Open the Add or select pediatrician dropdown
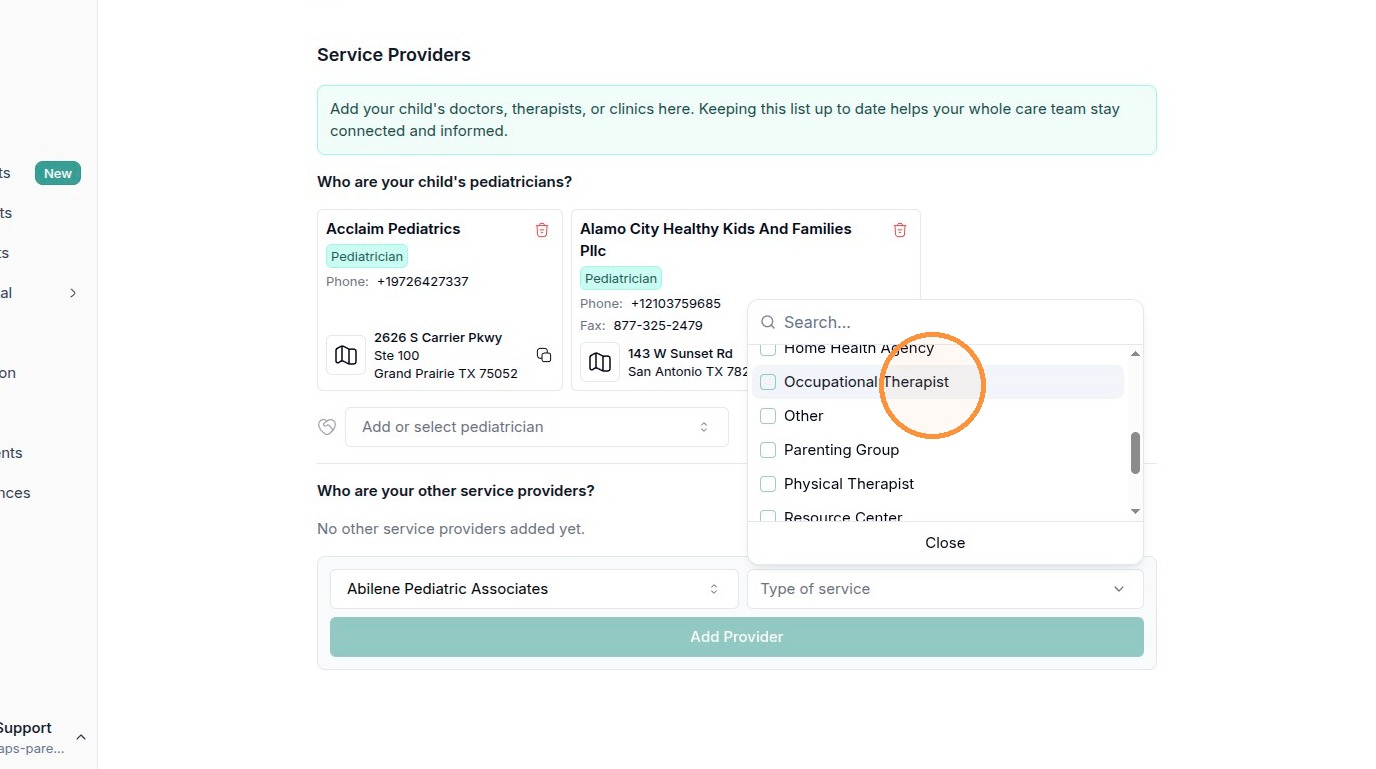The width and height of the screenshot is (1376, 769). (x=537, y=427)
